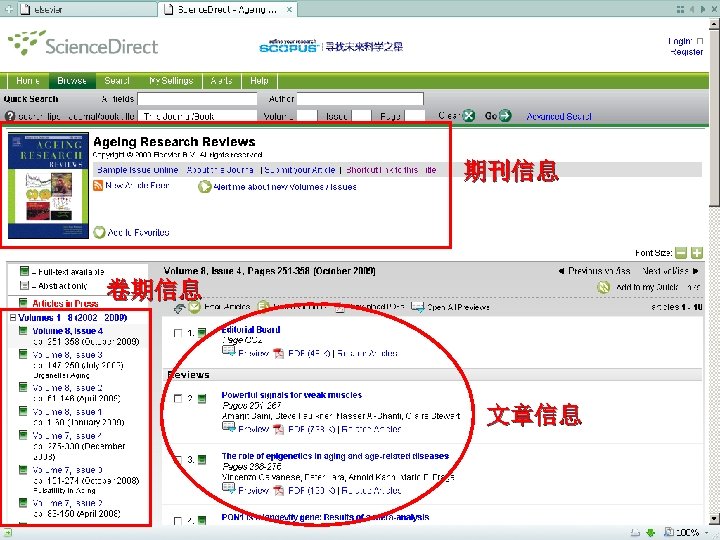720x540 pixels.
Task: Click the ScienceDirect logo
Action: pyautogui.click(x=83, y=44)
